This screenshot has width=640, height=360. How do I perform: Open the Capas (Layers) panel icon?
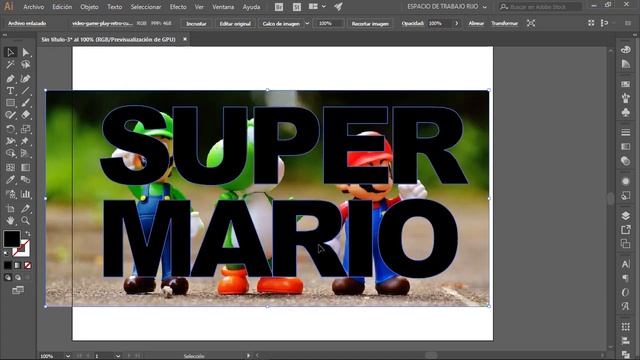pos(625,216)
